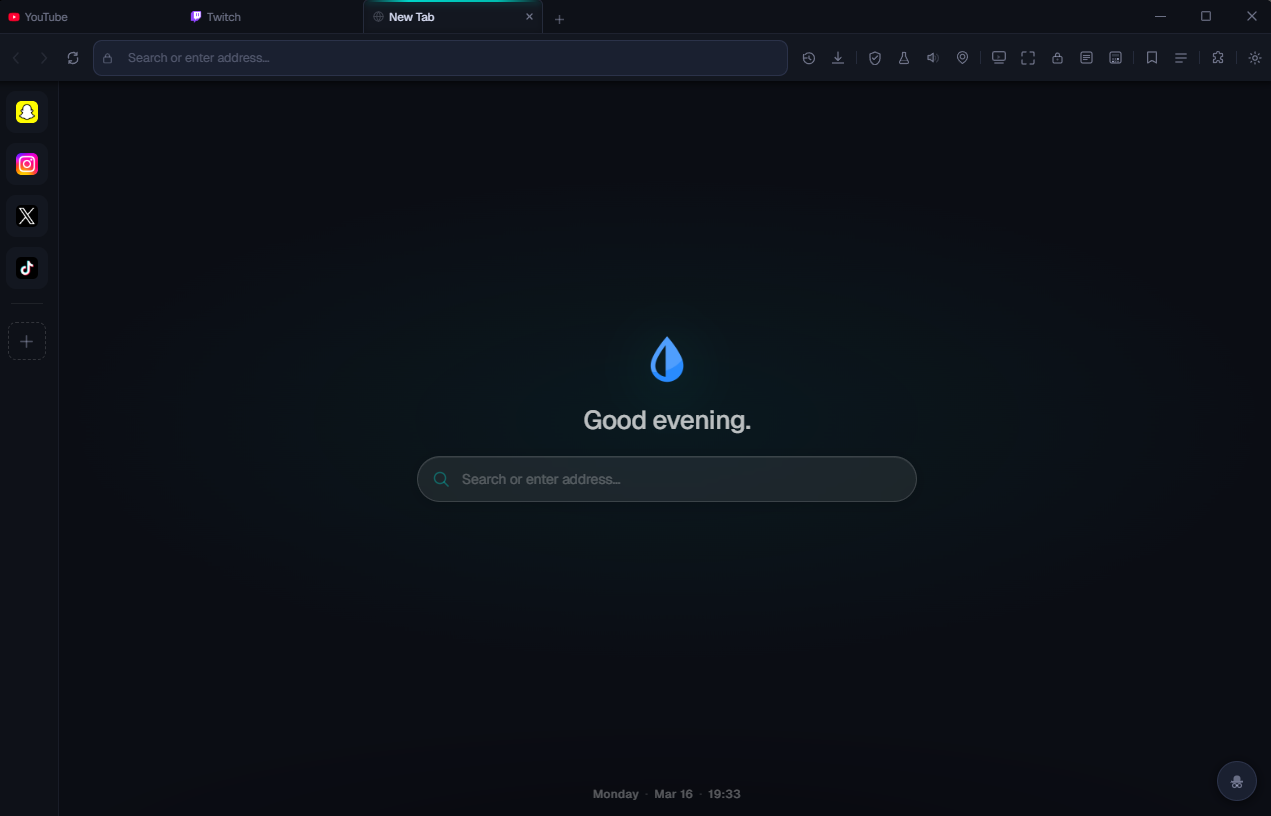
Task: Open Instagram from the sidebar
Action: (27, 164)
